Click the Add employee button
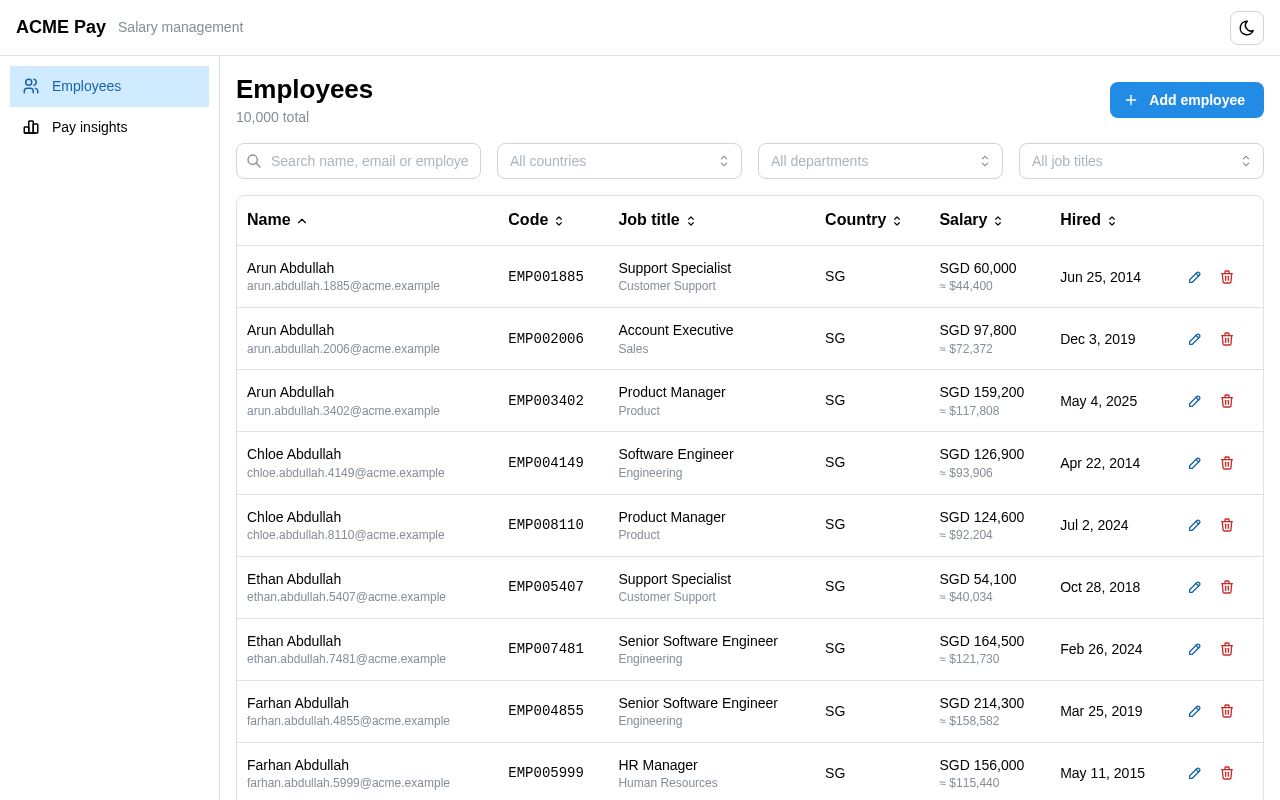1280x800 pixels. (x=1187, y=100)
